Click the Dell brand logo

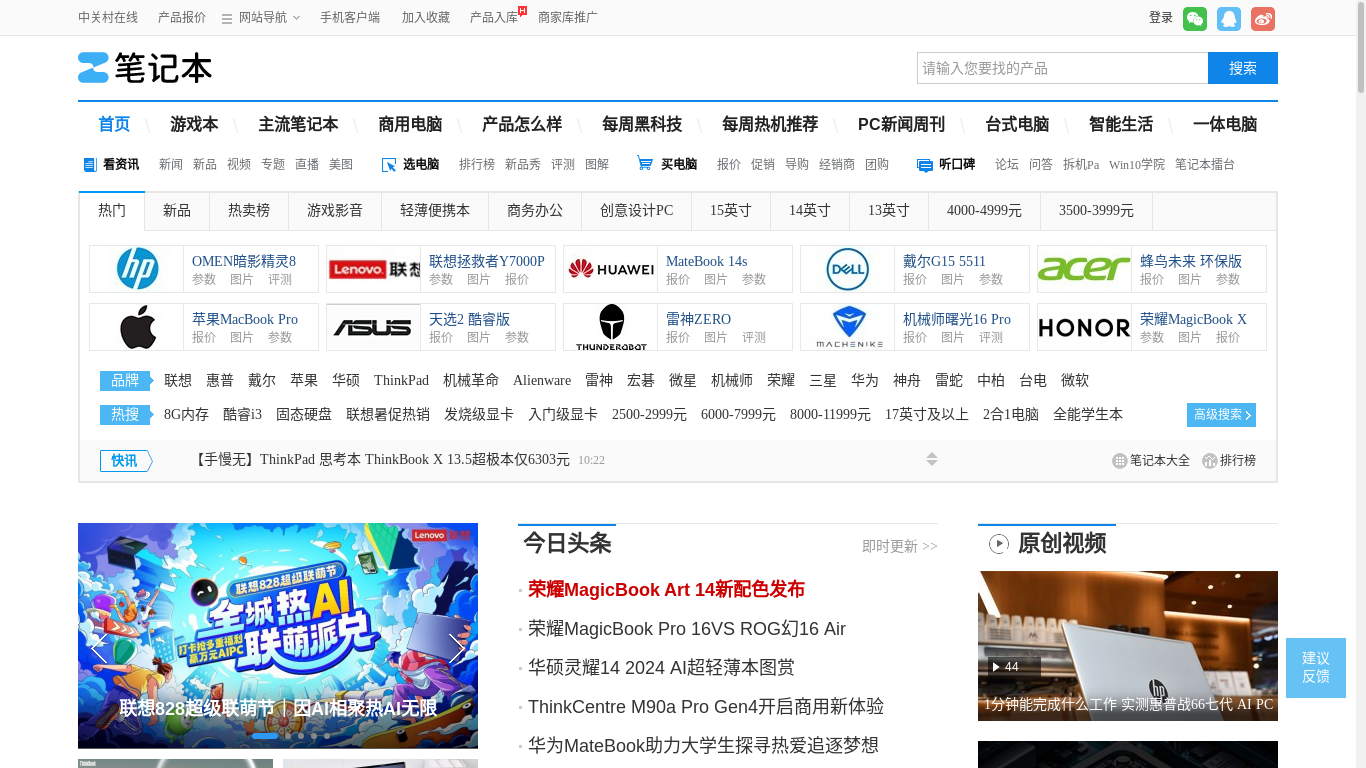click(848, 269)
